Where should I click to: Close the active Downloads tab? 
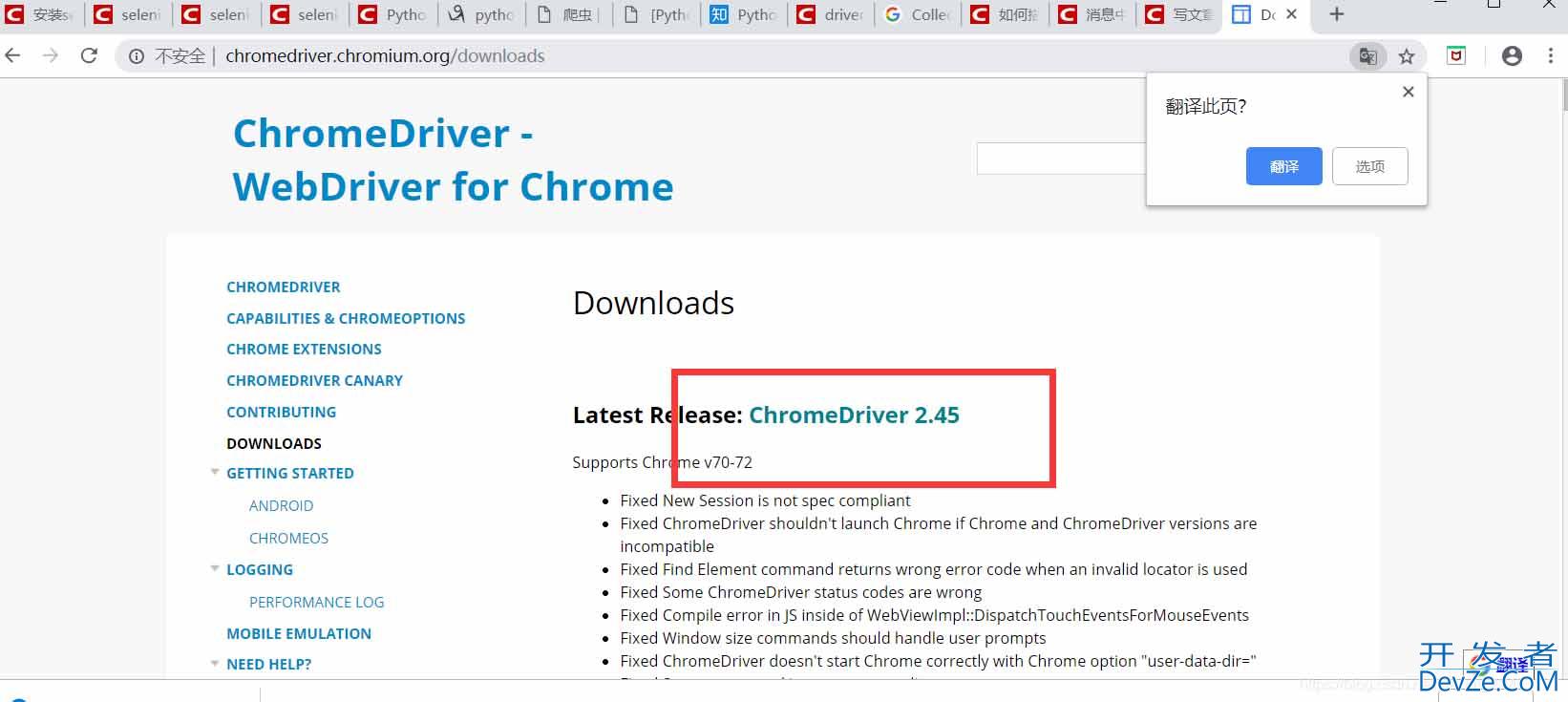click(x=1291, y=14)
